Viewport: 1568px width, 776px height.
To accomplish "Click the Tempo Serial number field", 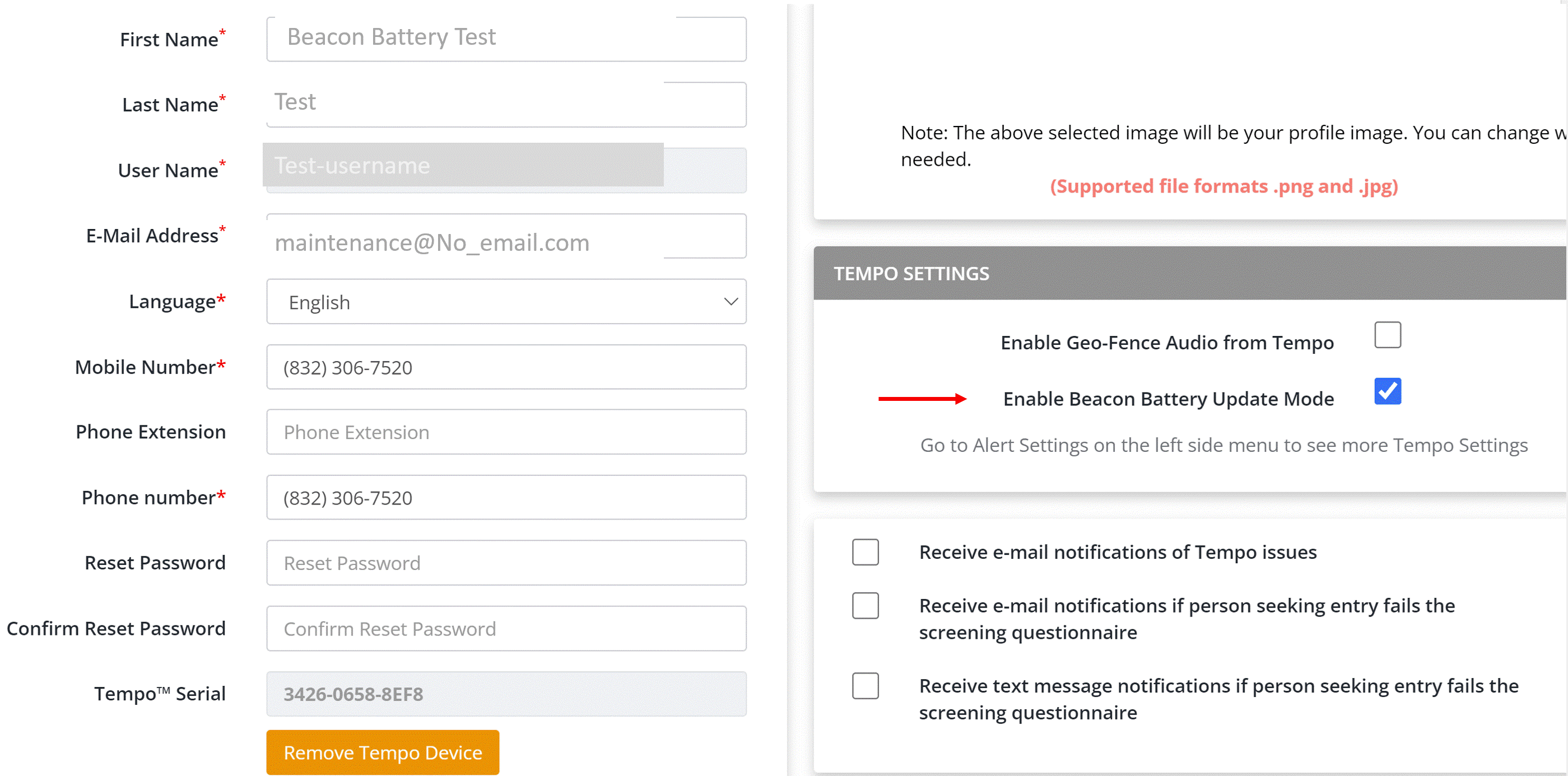I will tap(506, 693).
